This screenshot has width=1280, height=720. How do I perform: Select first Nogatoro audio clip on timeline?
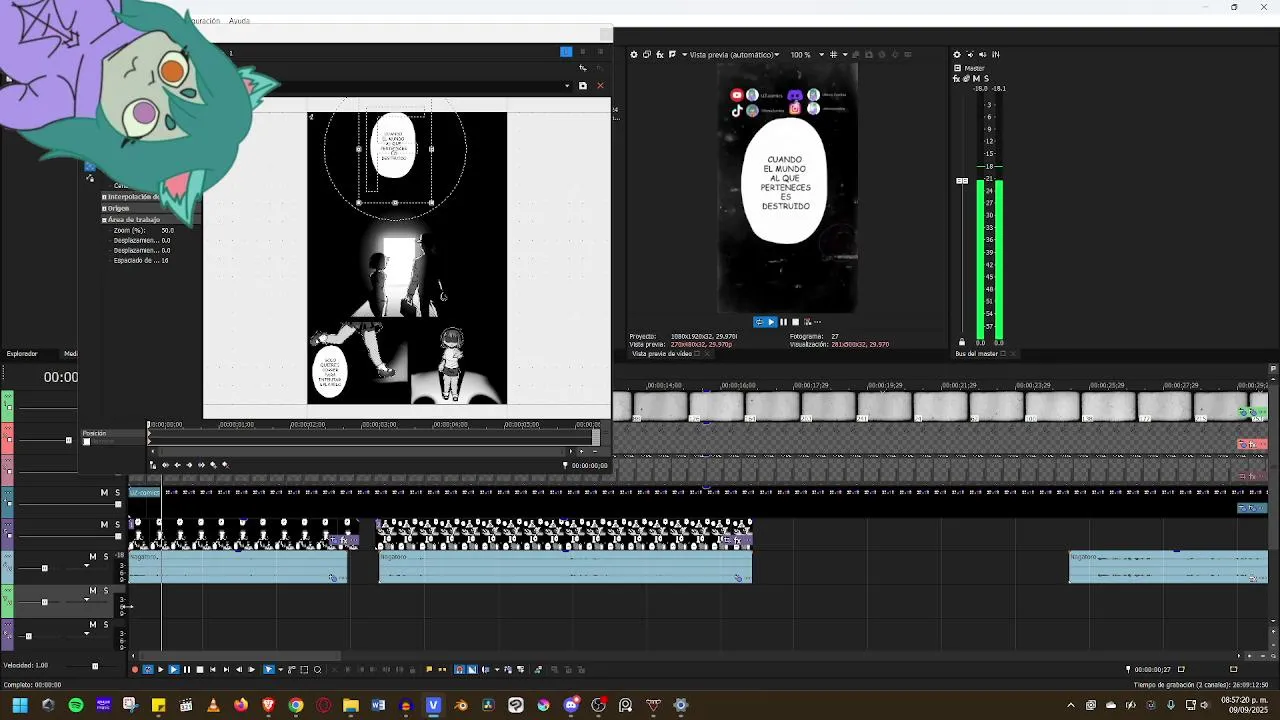(x=238, y=567)
